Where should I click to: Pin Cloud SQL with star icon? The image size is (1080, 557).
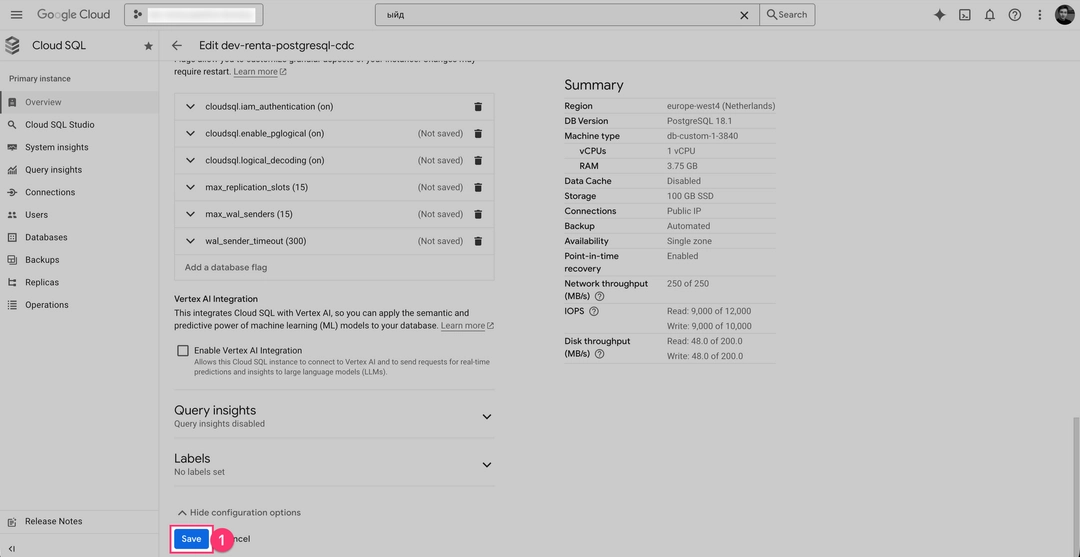tap(148, 46)
